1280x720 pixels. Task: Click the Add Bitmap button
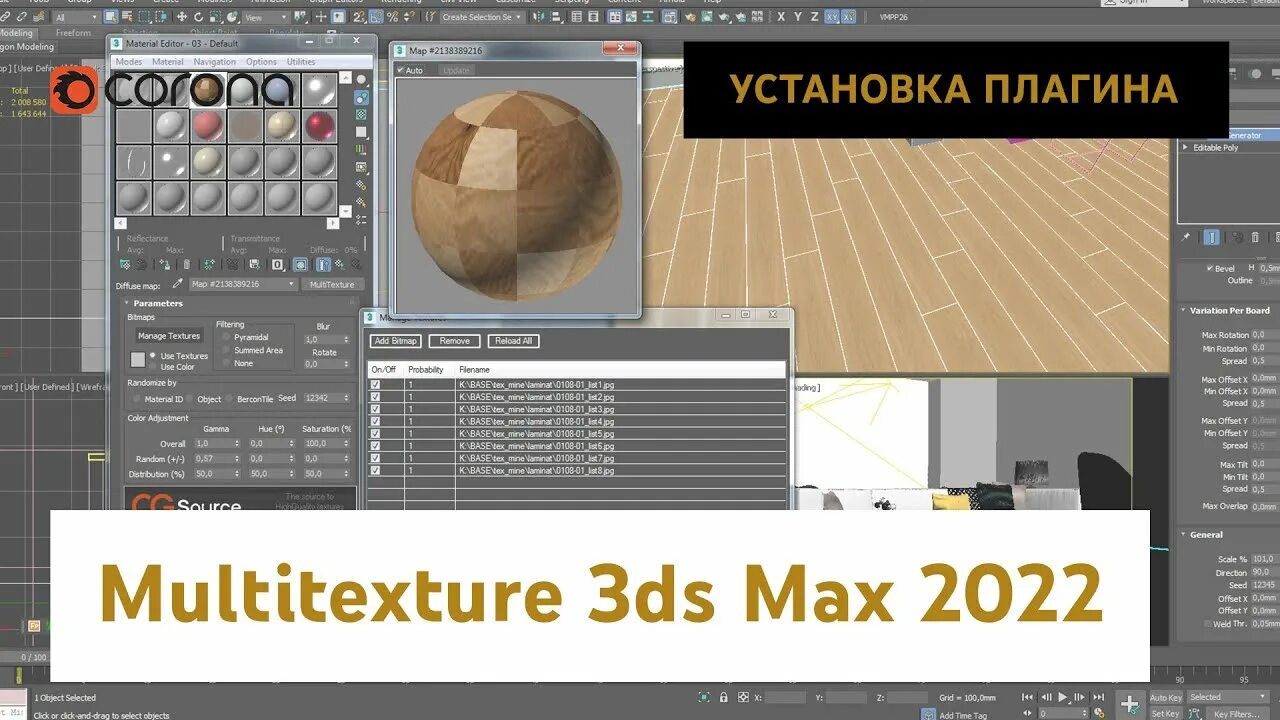click(397, 341)
